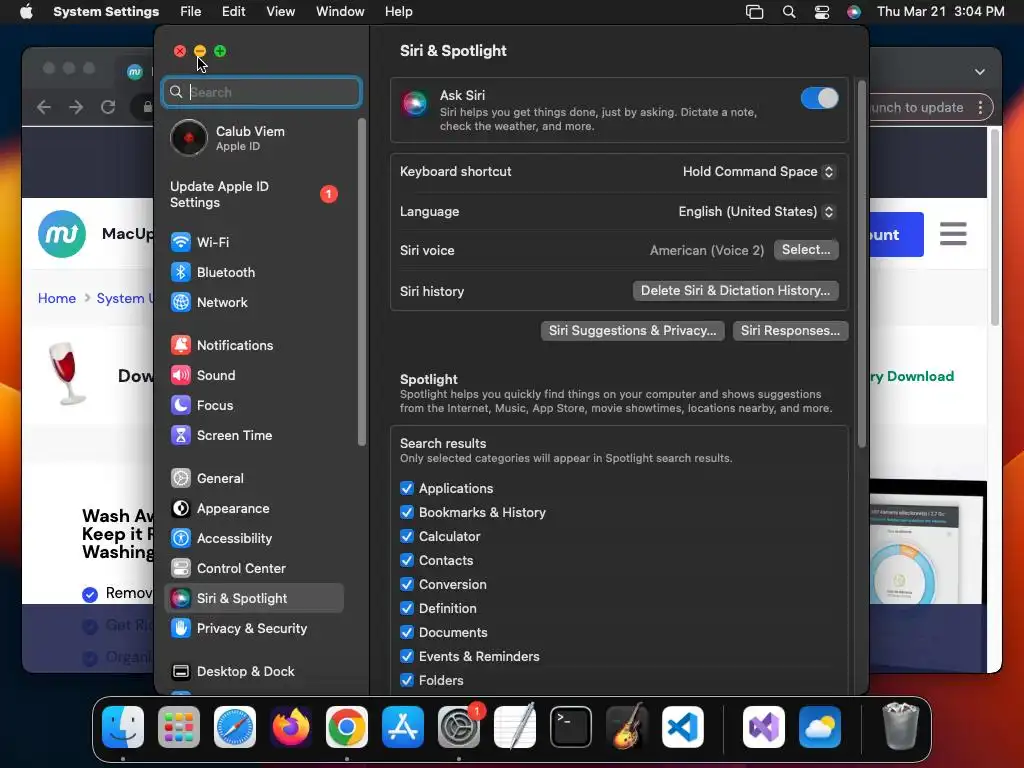This screenshot has height=768, width=1024.
Task: Toggle the Contacts checkbox
Action: [407, 560]
